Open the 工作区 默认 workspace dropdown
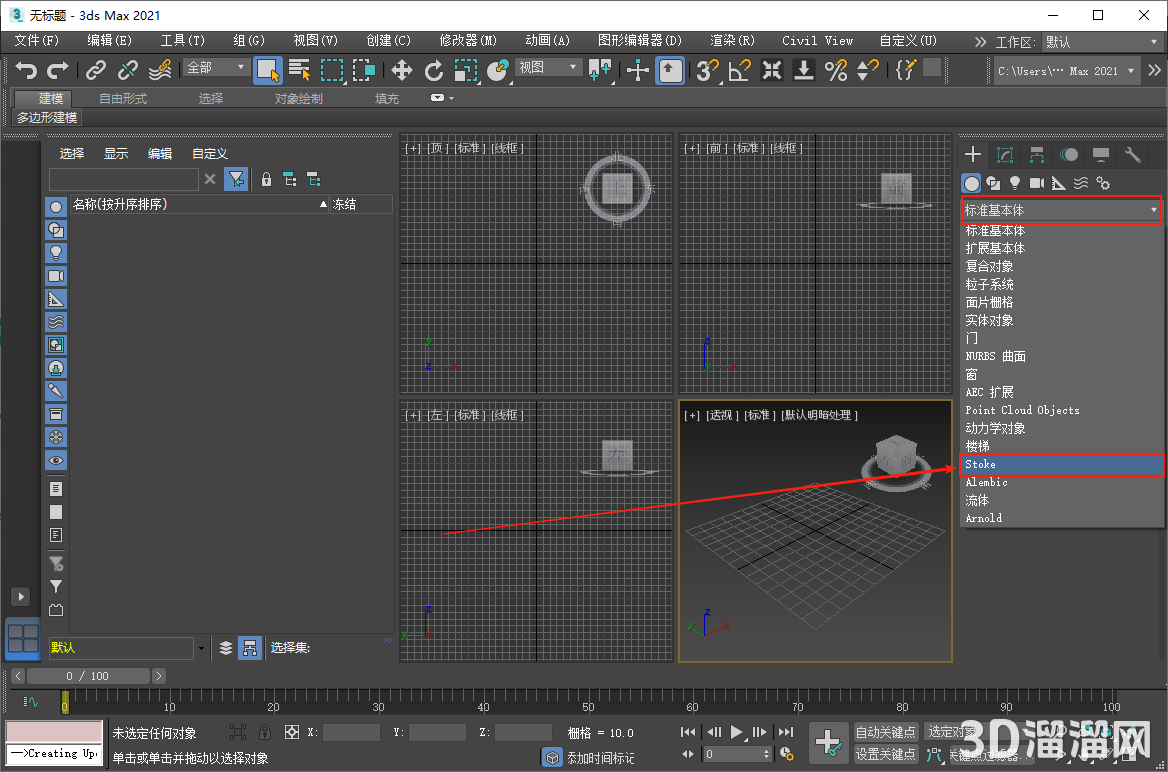Screen dimensions: 1168x772 [1102, 42]
